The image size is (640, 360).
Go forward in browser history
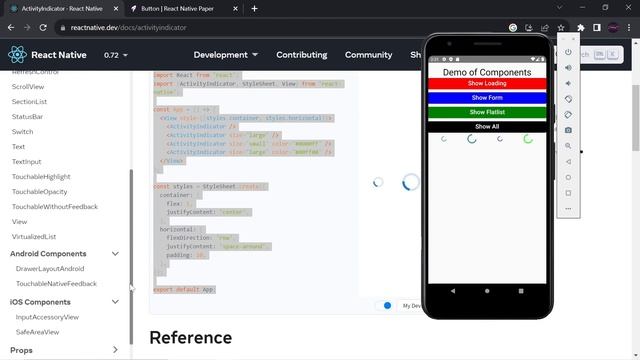pyautogui.click(x=27, y=27)
